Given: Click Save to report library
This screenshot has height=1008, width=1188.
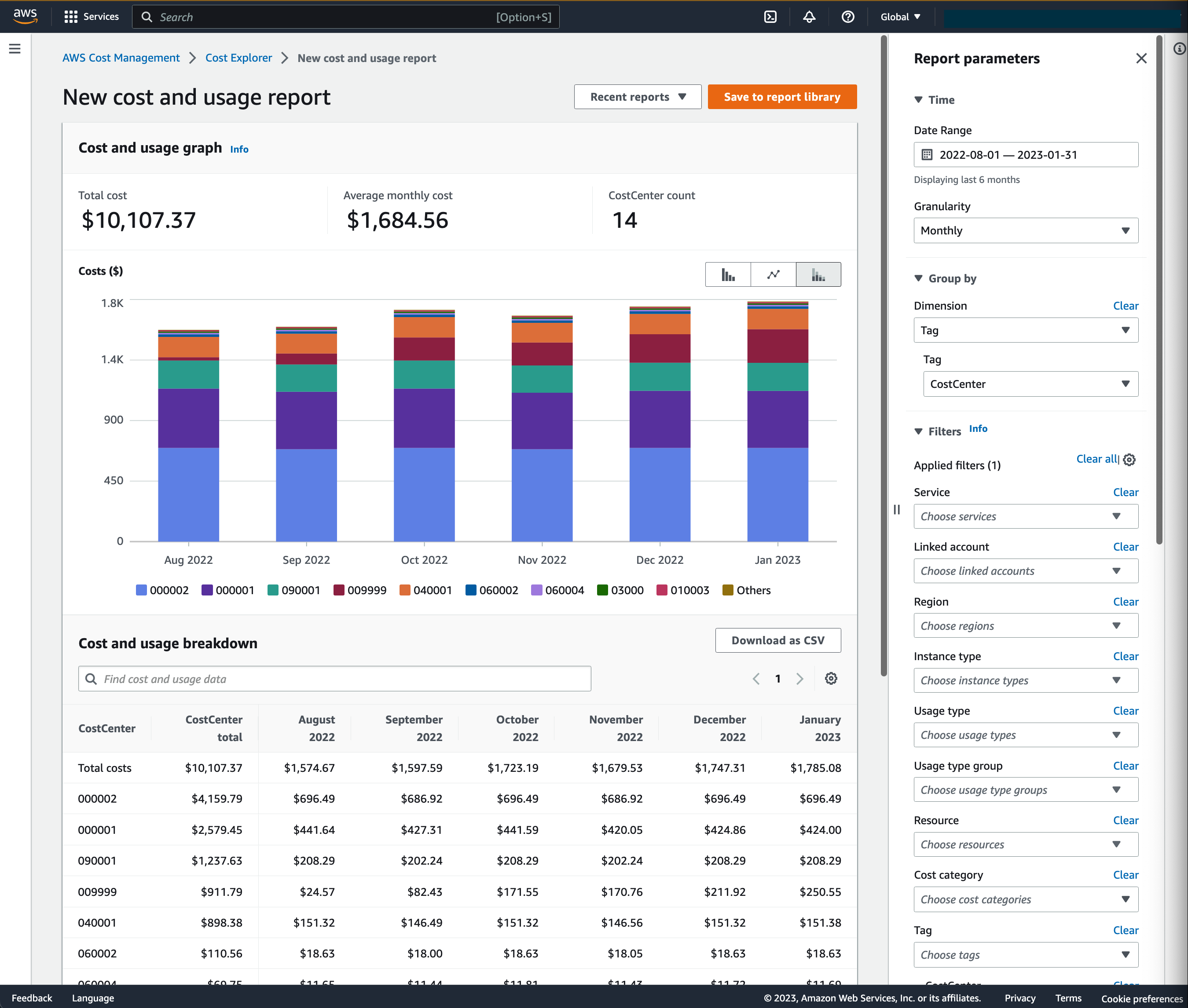Looking at the screenshot, I should [782, 97].
